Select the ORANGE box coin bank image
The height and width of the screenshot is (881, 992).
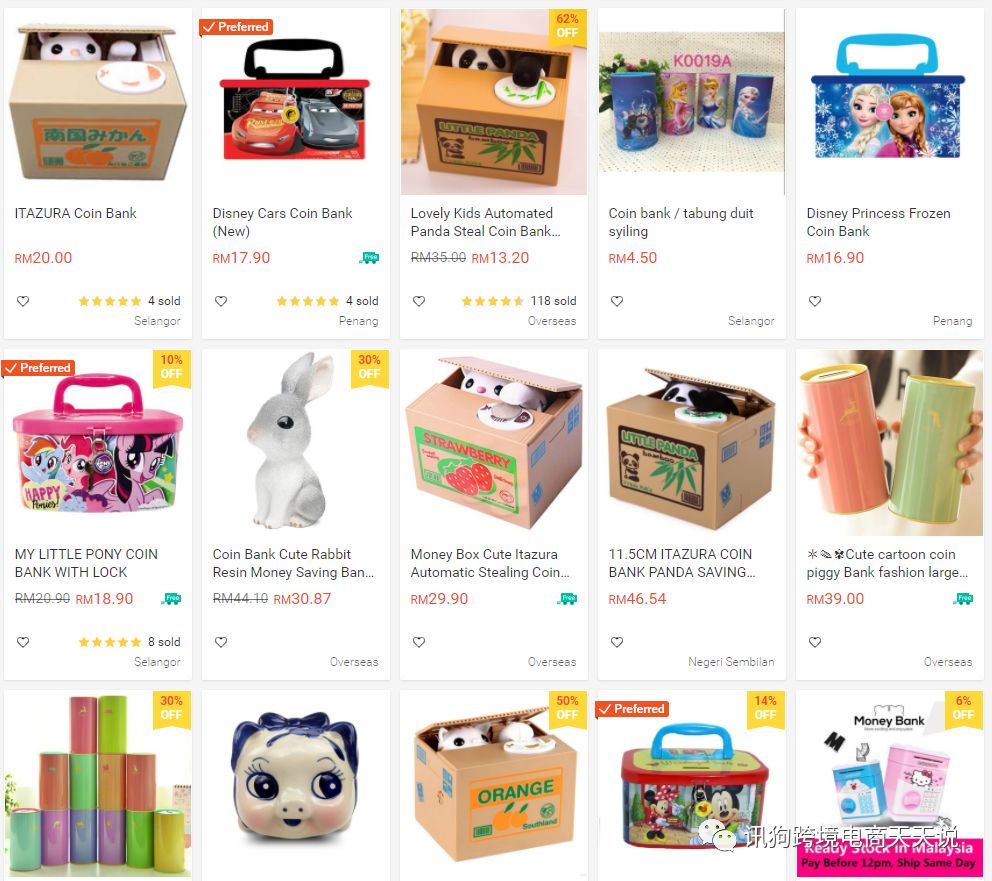493,784
